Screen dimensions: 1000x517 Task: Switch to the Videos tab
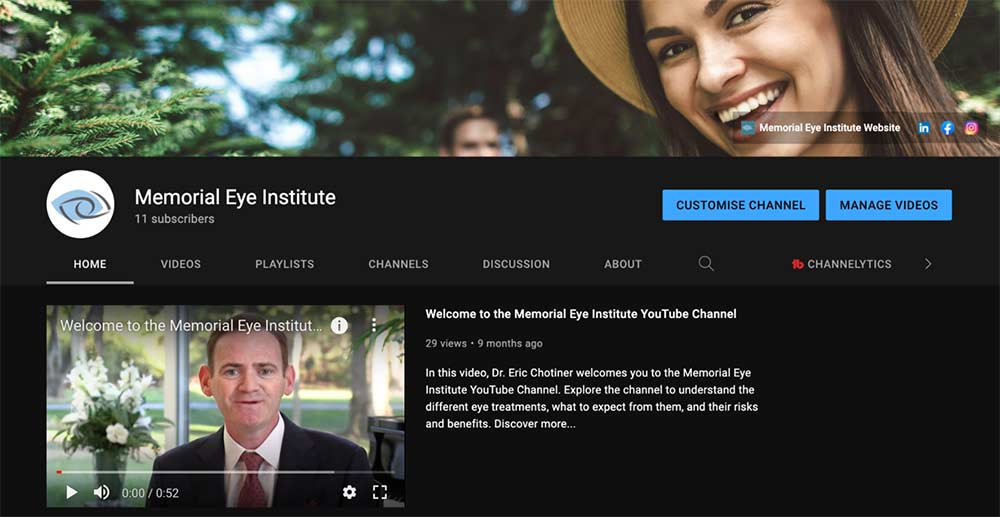pyautogui.click(x=181, y=264)
